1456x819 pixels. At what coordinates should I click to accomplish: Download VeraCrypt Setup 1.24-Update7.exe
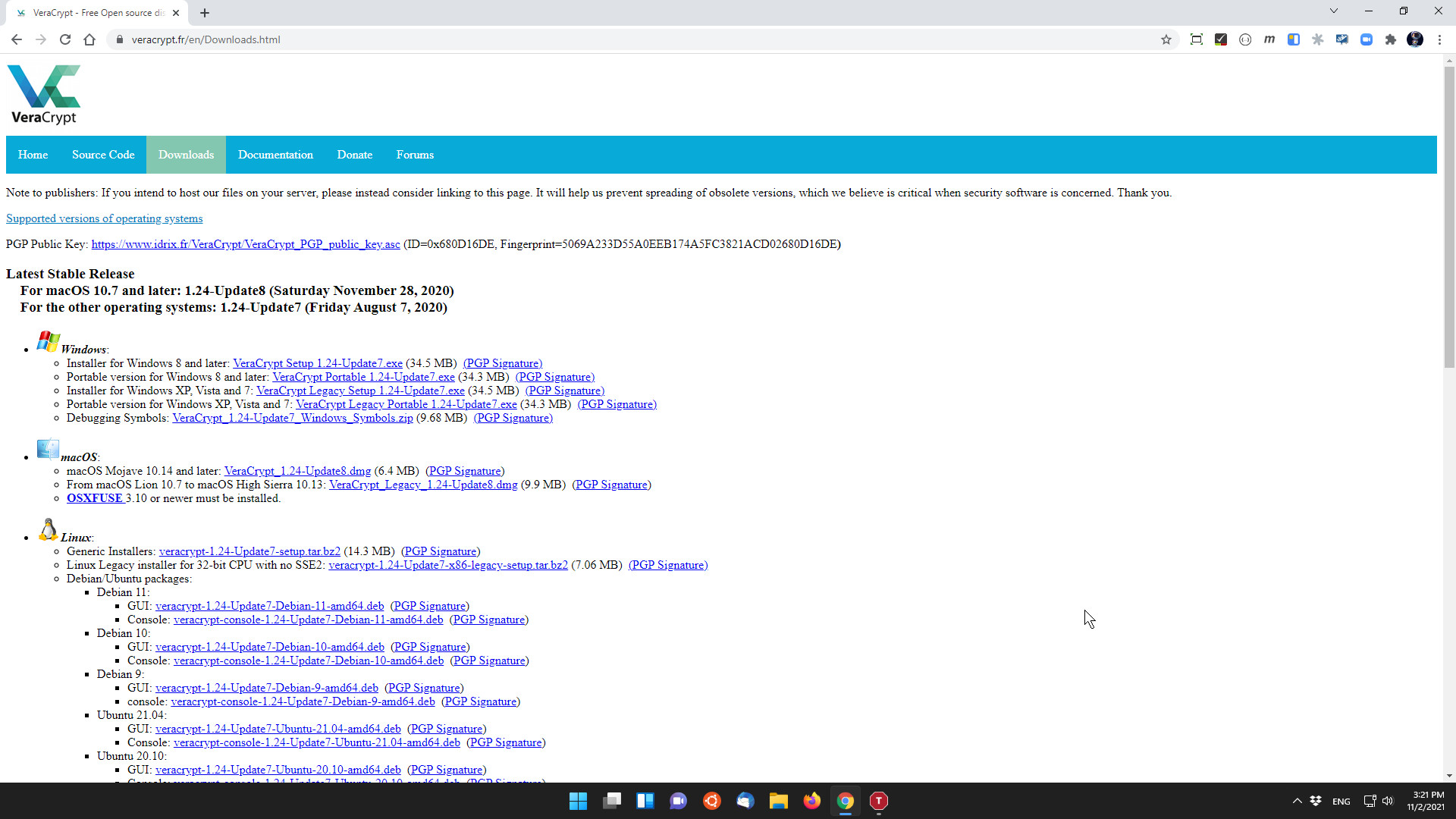click(318, 363)
